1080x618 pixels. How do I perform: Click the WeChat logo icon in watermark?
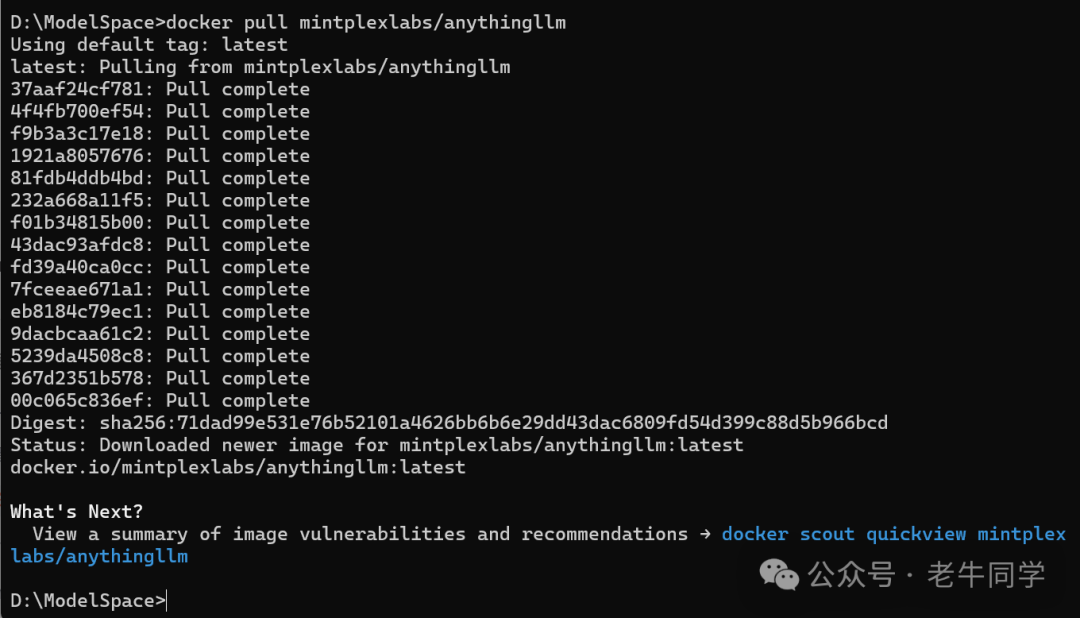(x=778, y=575)
